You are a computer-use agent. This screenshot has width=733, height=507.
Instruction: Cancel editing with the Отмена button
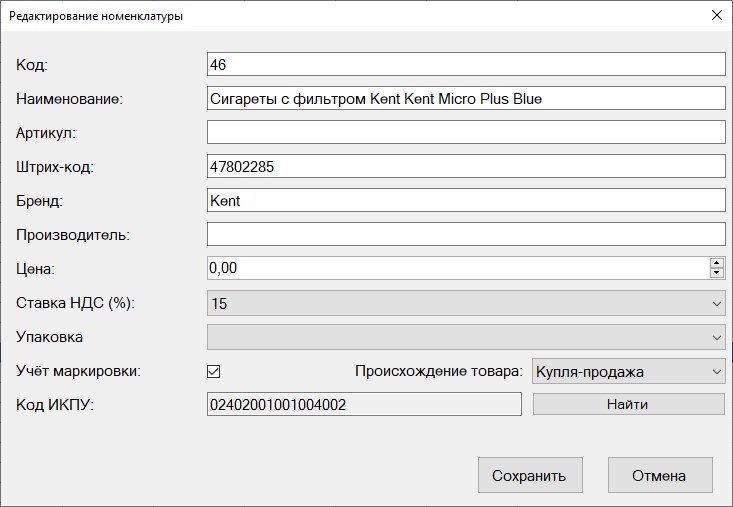659,476
